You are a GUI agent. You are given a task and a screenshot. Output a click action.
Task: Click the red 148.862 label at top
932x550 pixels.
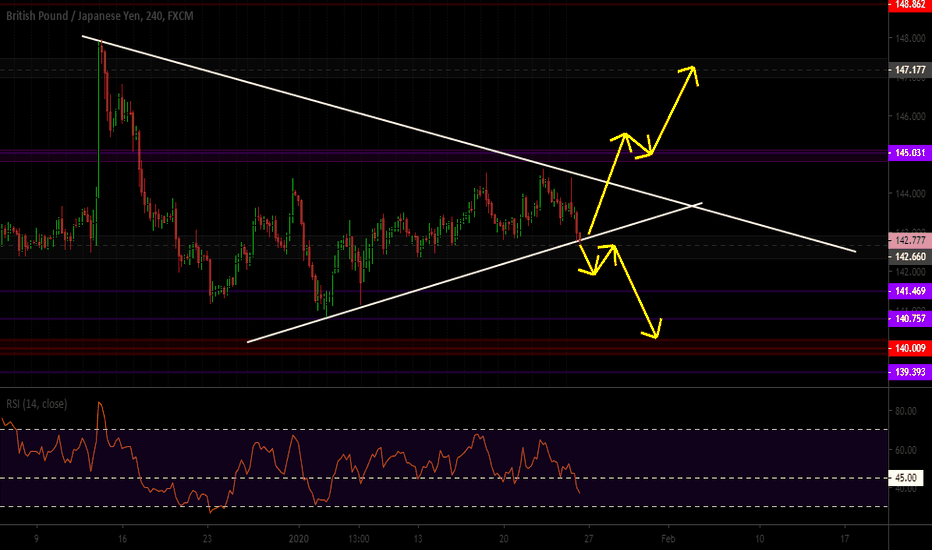click(910, 5)
